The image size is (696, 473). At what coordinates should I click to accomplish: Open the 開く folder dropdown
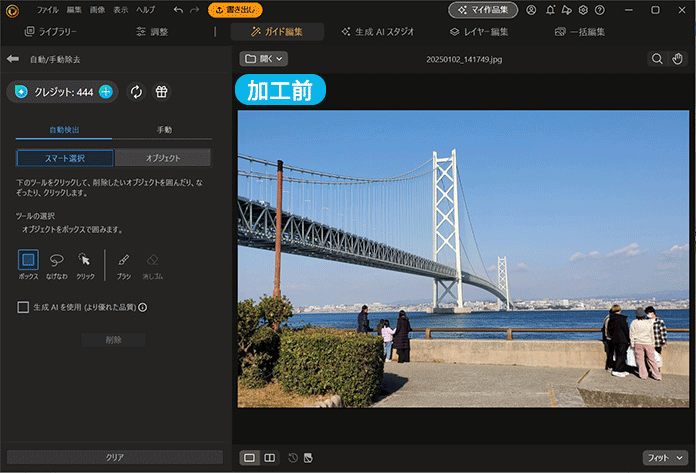pos(264,59)
